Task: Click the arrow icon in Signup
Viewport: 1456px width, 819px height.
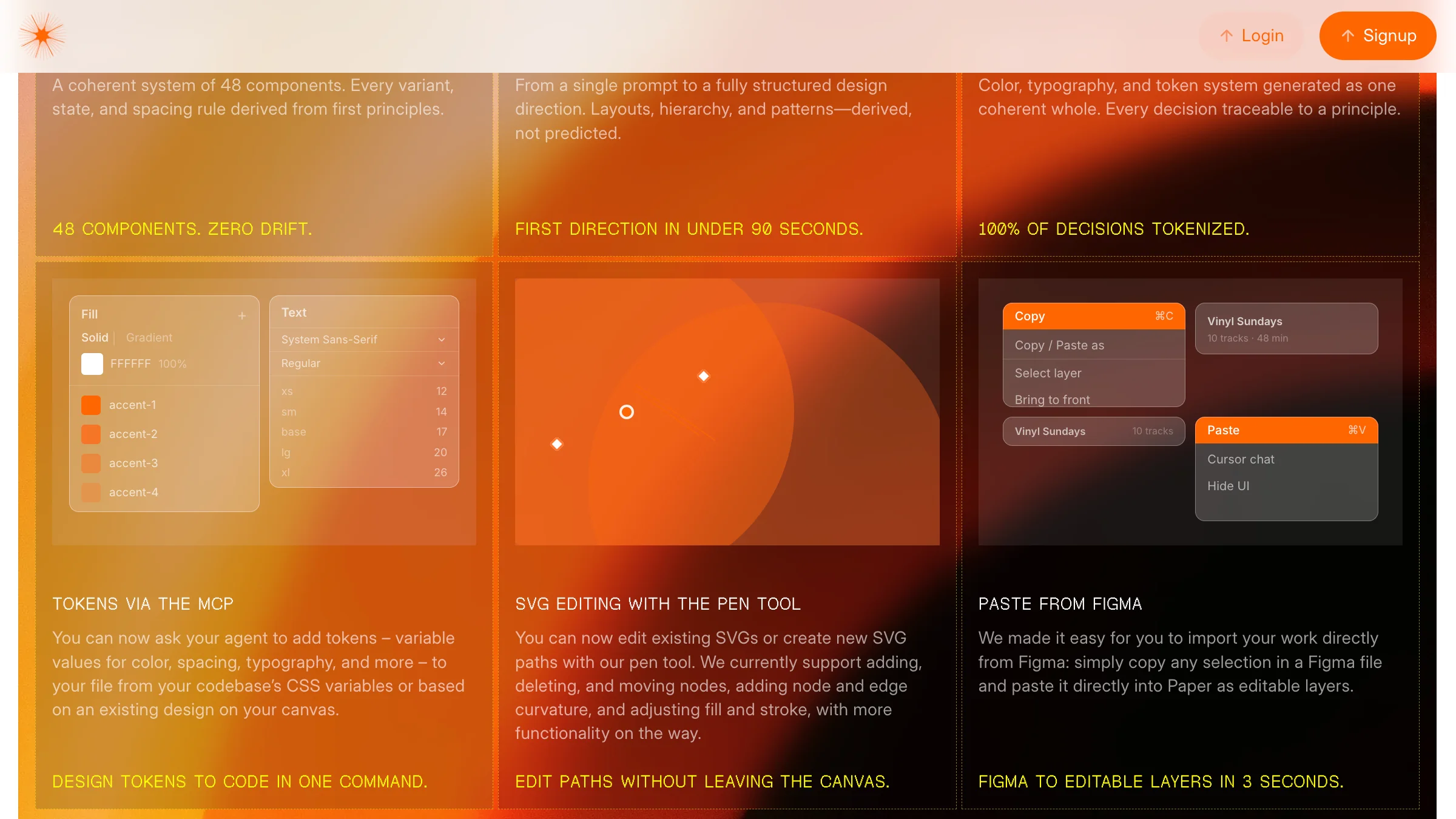Action: [1347, 36]
